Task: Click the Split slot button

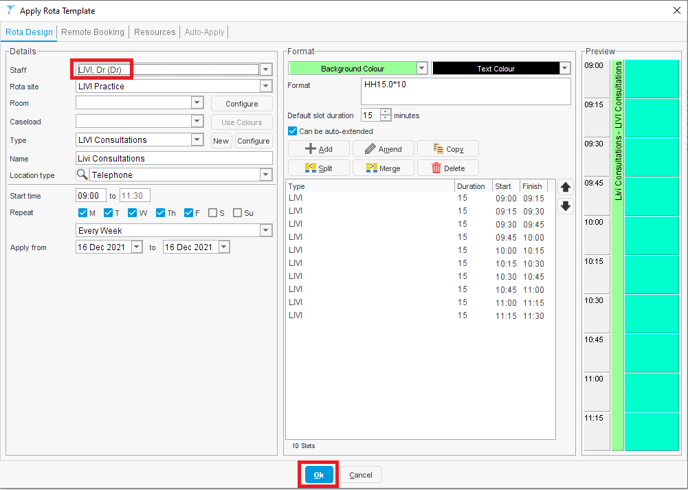Action: click(318, 168)
